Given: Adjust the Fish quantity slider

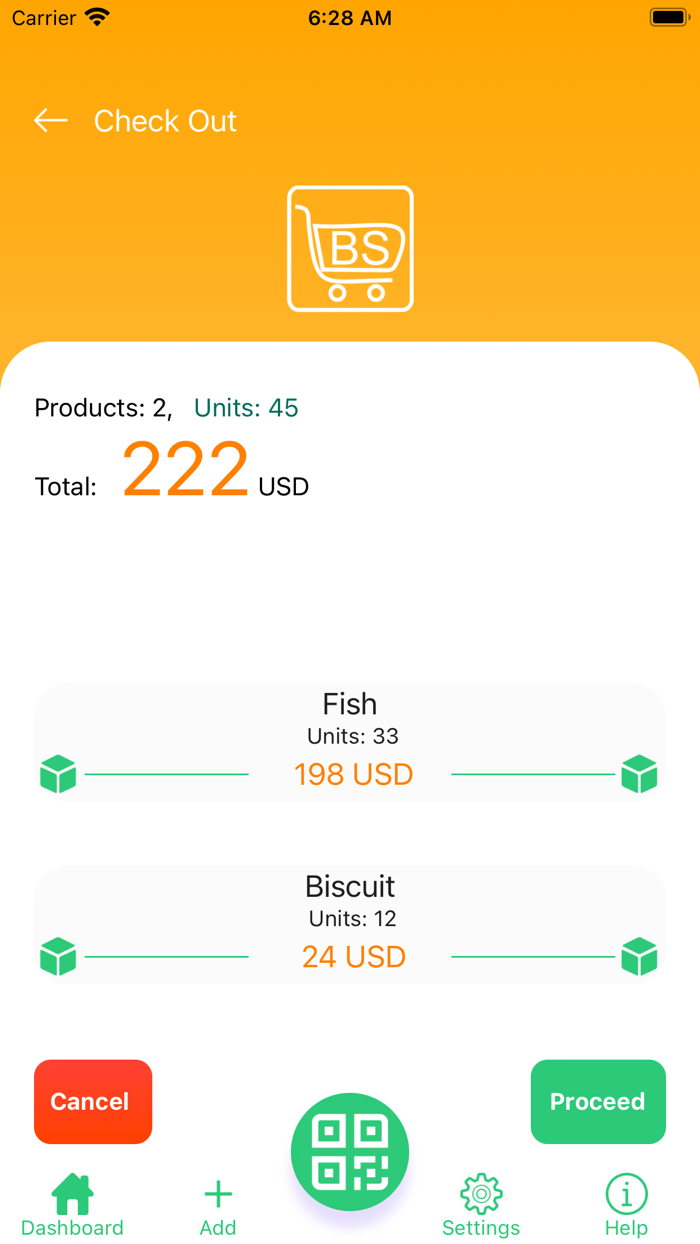Looking at the screenshot, I should [167, 773].
